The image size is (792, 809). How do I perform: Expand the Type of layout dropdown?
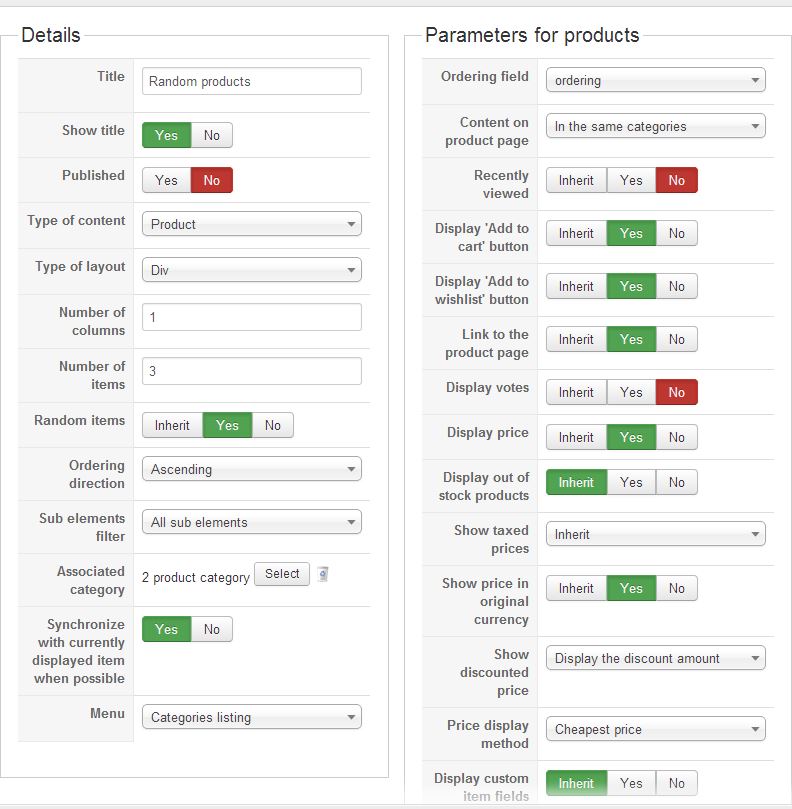click(x=251, y=270)
